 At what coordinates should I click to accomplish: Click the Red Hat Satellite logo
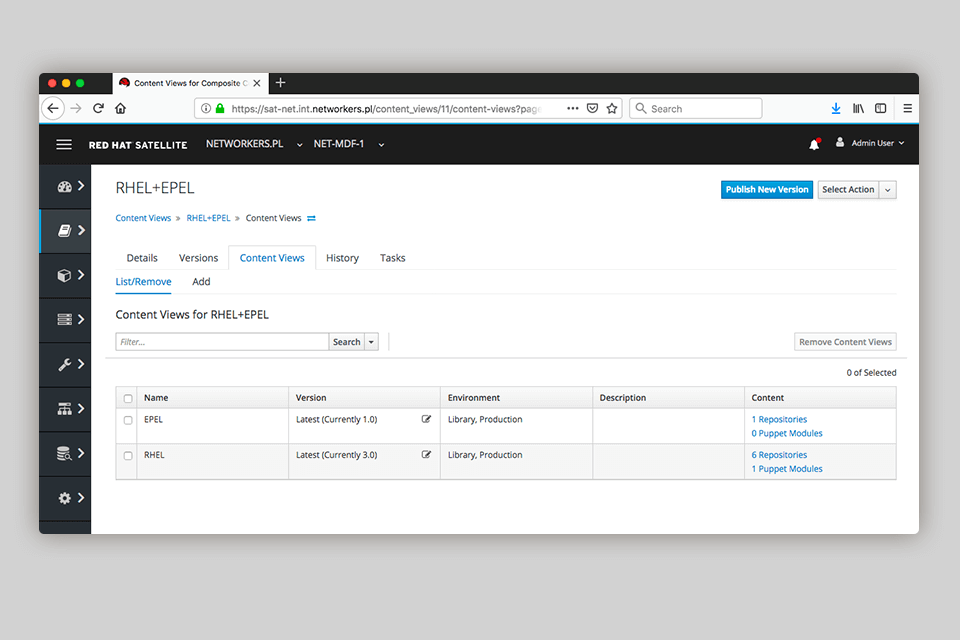(x=138, y=145)
